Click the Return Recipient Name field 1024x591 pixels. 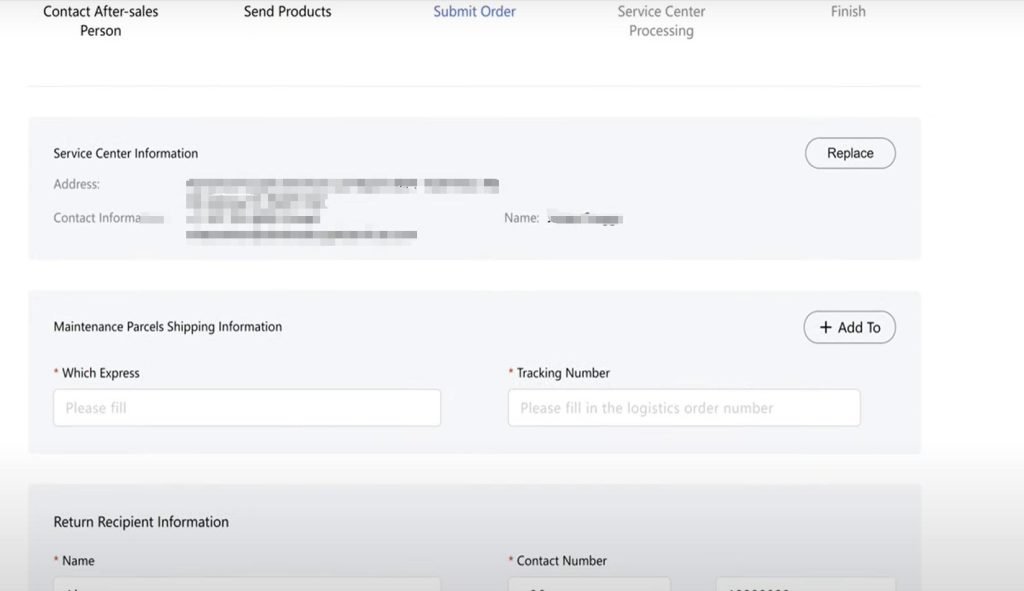point(247,584)
